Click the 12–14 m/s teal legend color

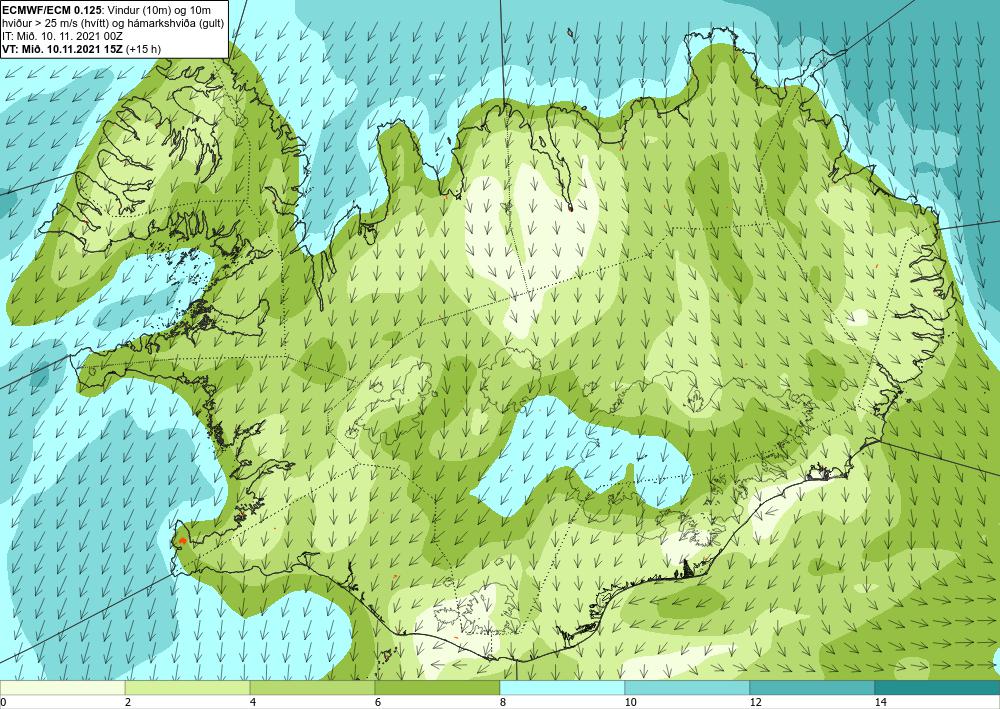point(812,687)
